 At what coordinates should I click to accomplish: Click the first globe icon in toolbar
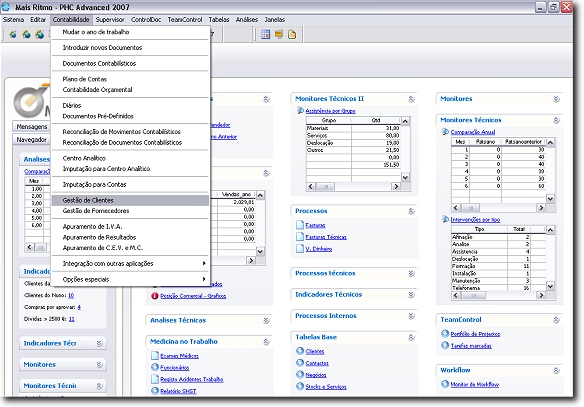13,35
